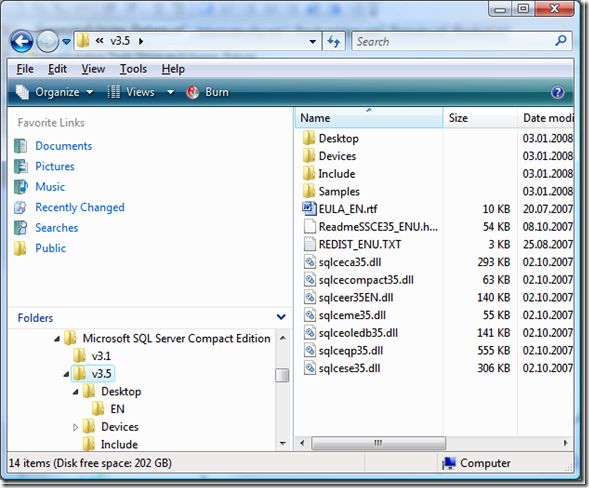The width and height of the screenshot is (589, 488).
Task: Sort by the Date modified column header
Action: [546, 118]
